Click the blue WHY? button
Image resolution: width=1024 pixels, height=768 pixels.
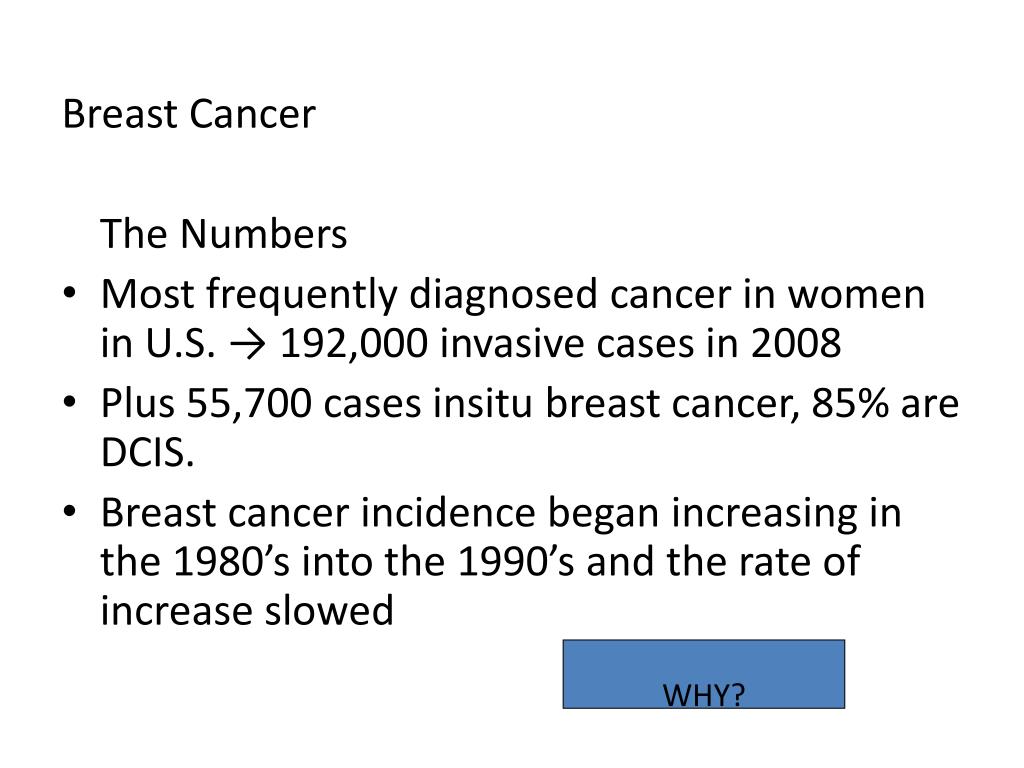coord(703,674)
